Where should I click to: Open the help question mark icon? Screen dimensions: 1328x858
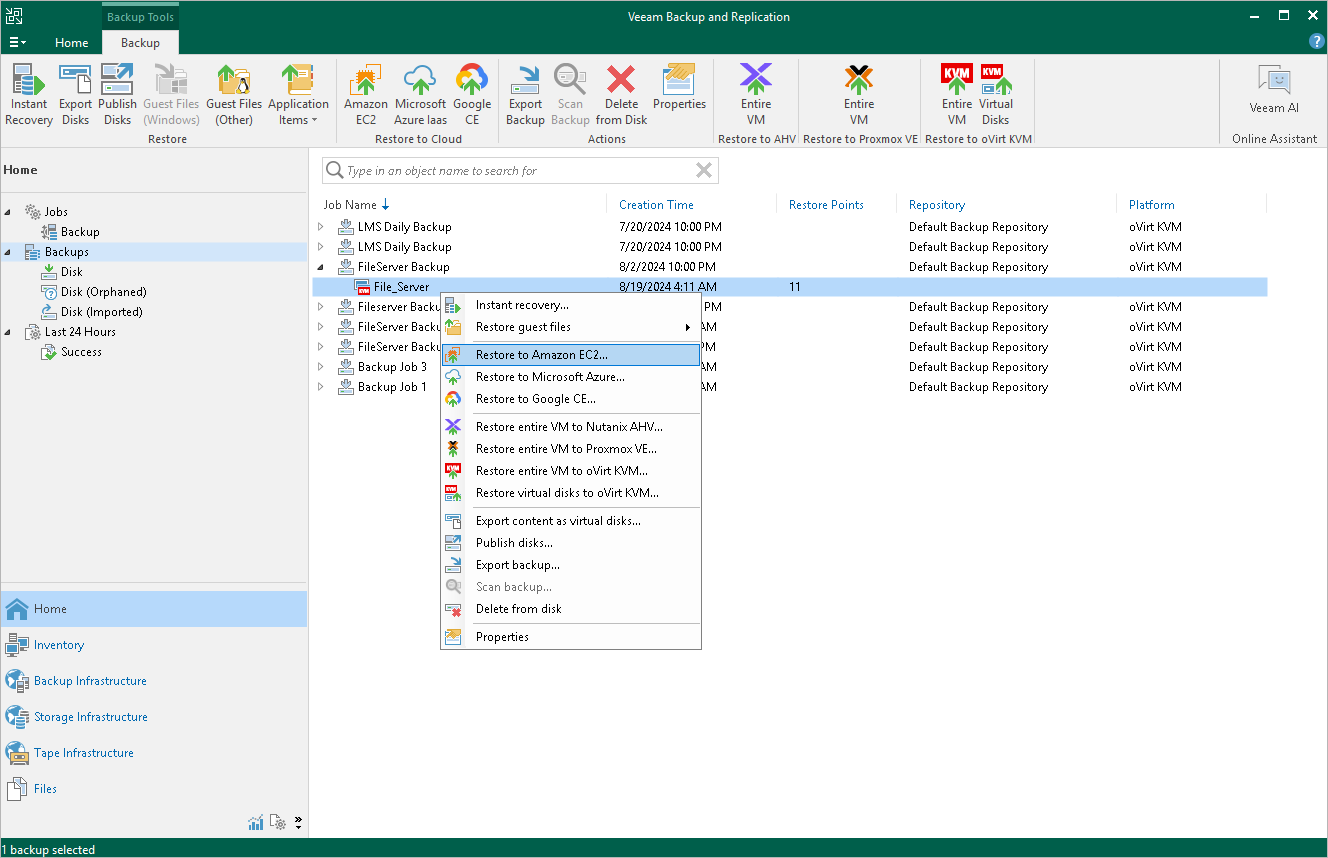click(x=1317, y=42)
